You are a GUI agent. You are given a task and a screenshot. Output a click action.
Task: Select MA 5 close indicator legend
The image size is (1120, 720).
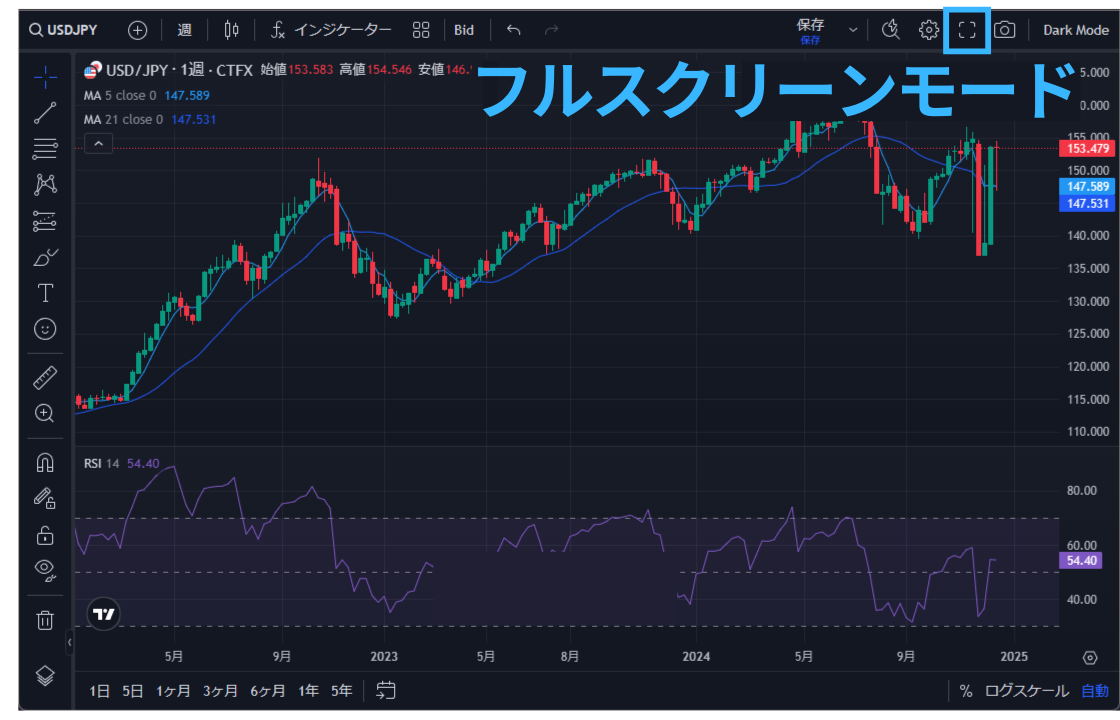click(146, 96)
